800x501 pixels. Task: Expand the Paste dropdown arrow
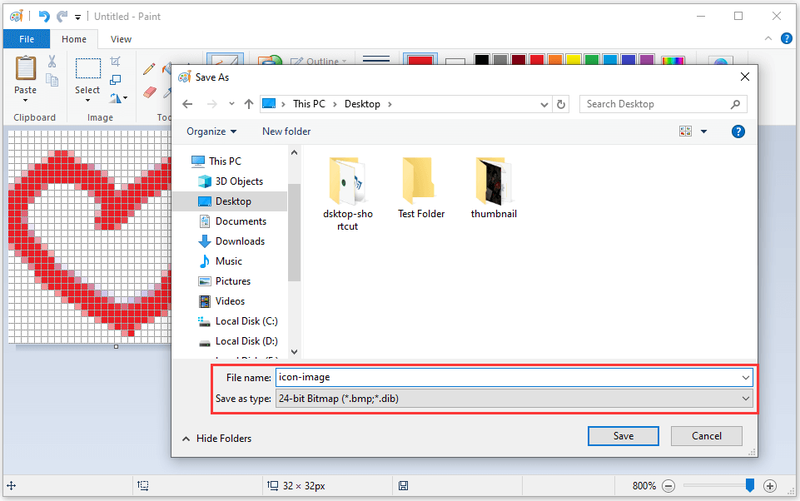[26, 100]
